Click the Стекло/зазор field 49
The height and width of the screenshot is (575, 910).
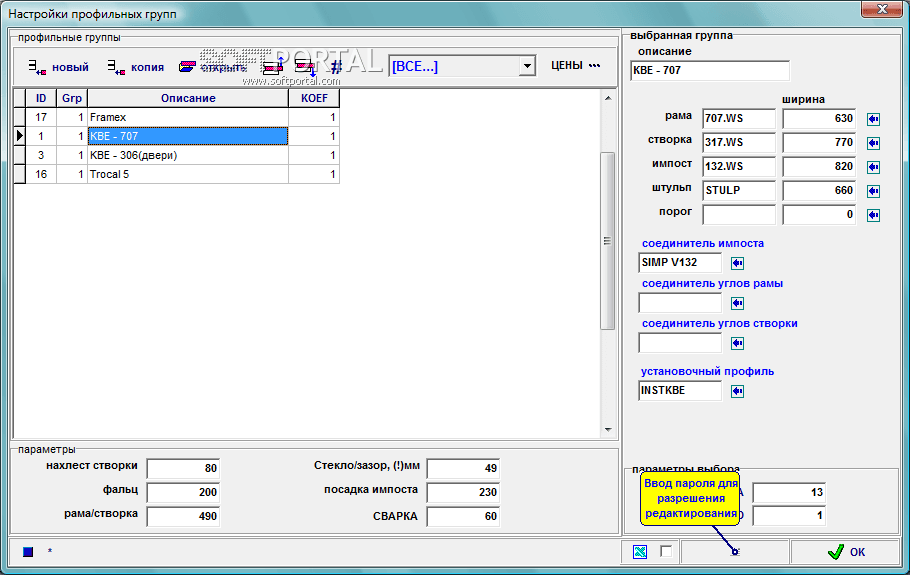[x=463, y=468]
